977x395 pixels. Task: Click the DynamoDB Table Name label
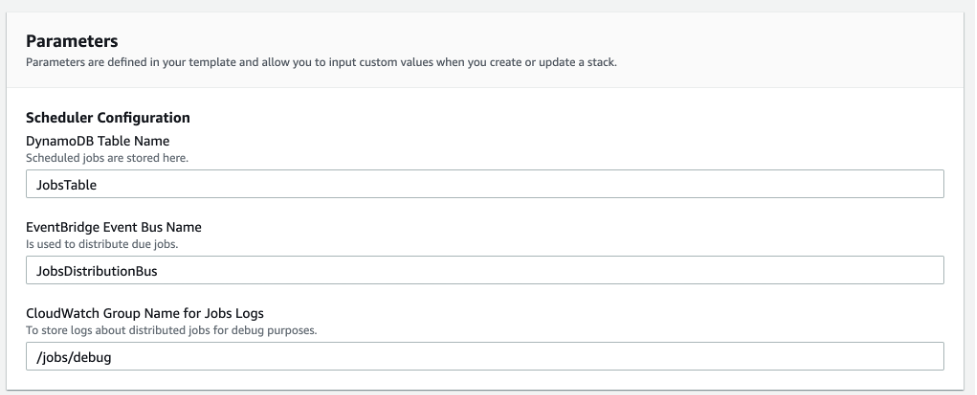pyautogui.click(x=97, y=141)
